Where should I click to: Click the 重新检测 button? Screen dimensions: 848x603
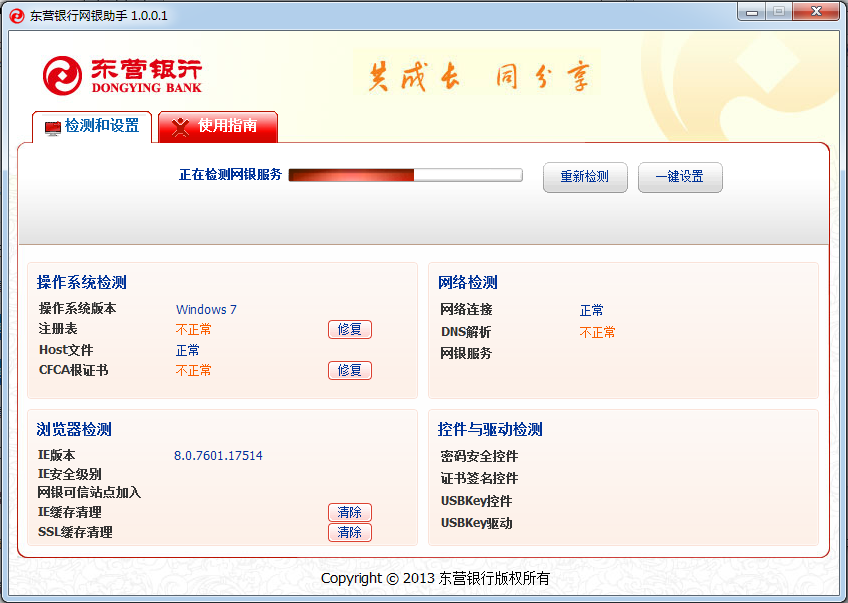[x=585, y=177]
